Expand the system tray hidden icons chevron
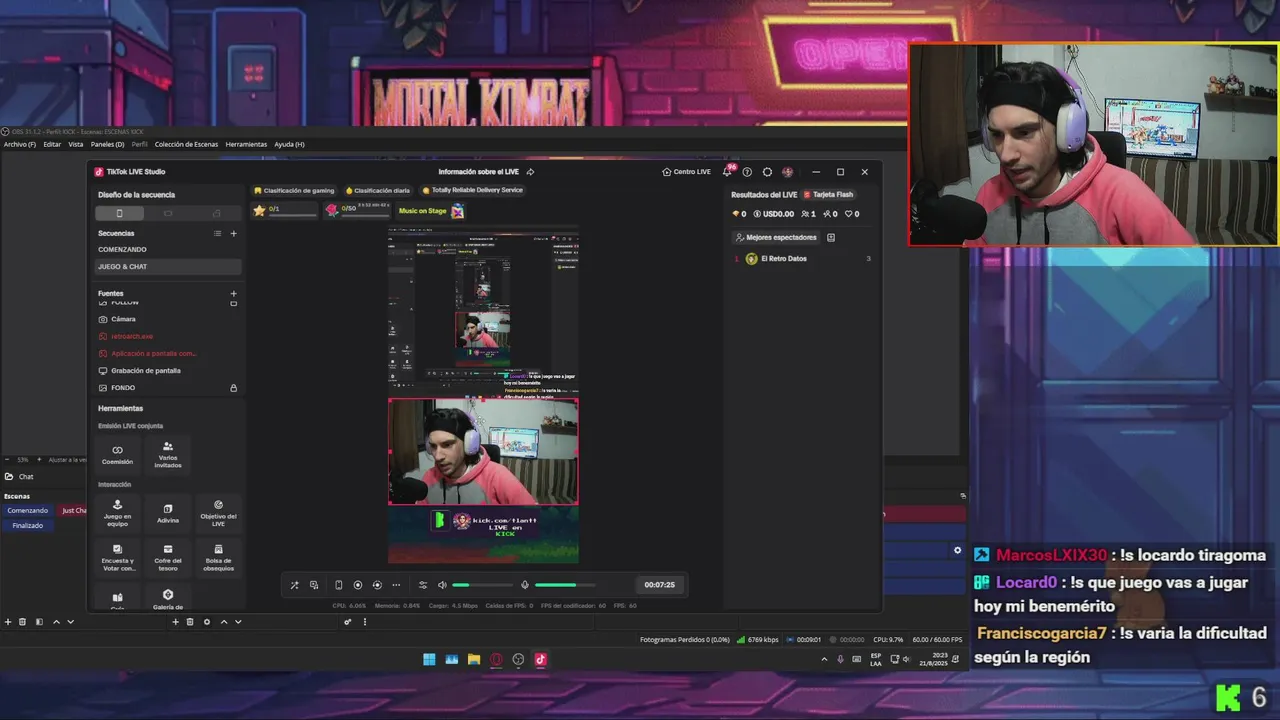The height and width of the screenshot is (720, 1280). coord(824,659)
